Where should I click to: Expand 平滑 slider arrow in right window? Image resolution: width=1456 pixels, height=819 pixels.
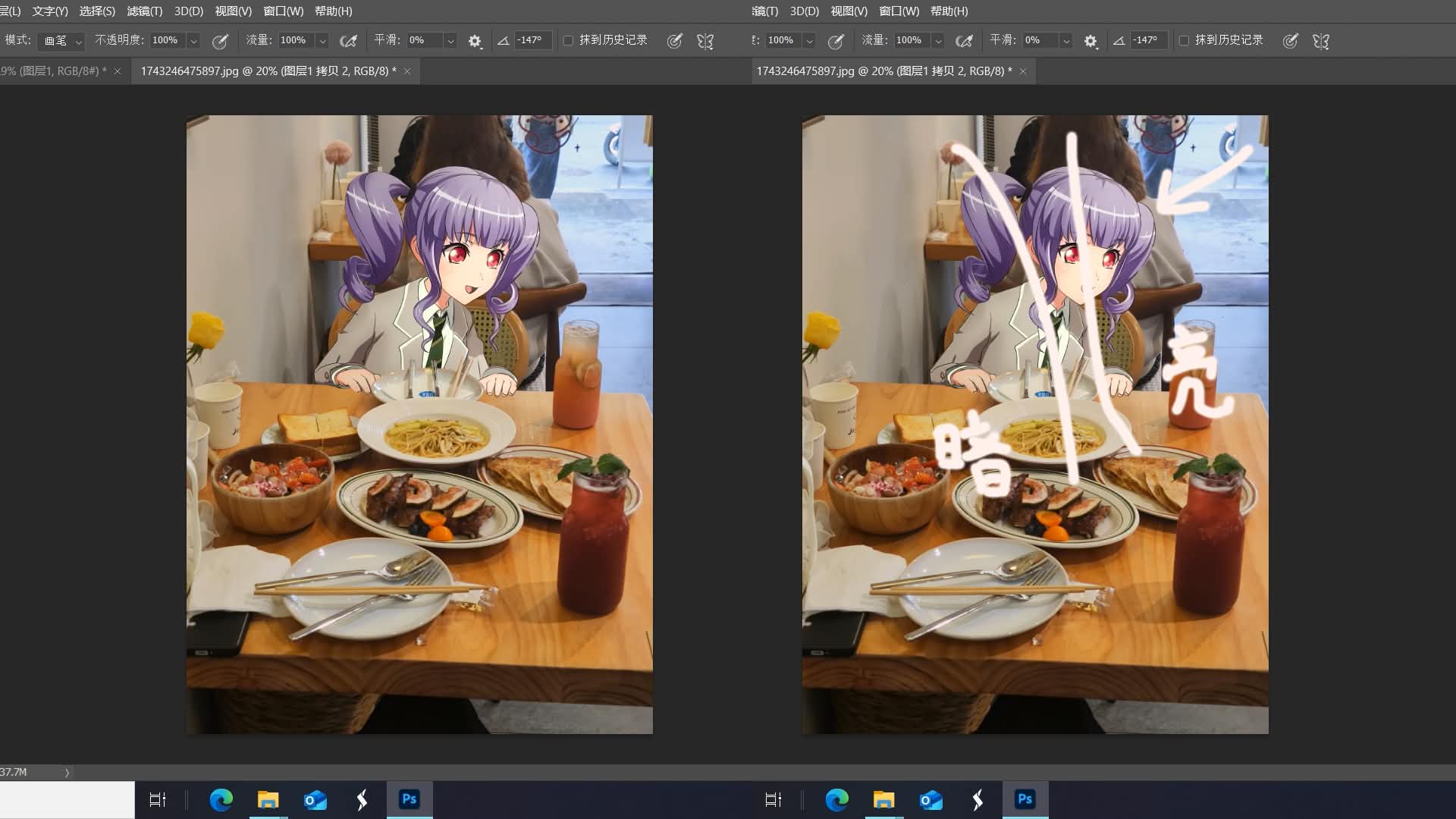pos(1066,41)
